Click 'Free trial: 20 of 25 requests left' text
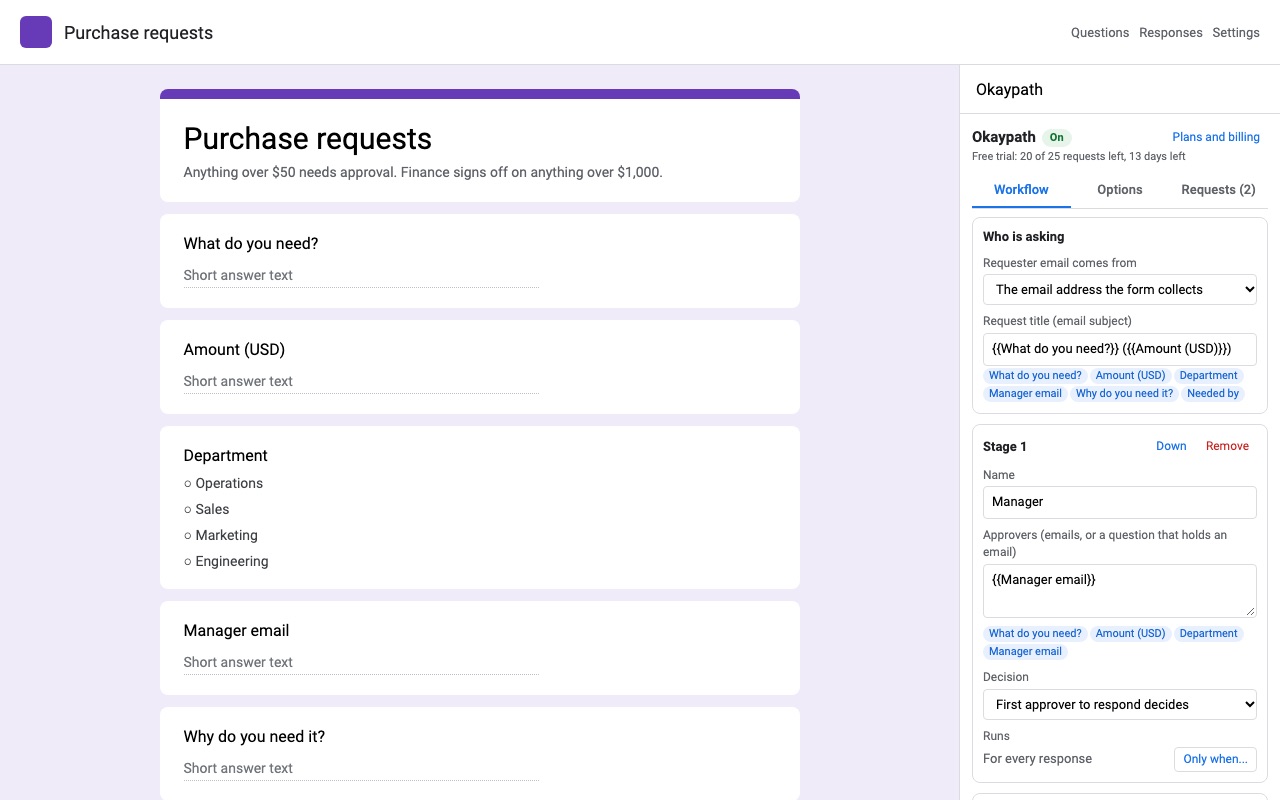The image size is (1280, 800). (x=1078, y=157)
